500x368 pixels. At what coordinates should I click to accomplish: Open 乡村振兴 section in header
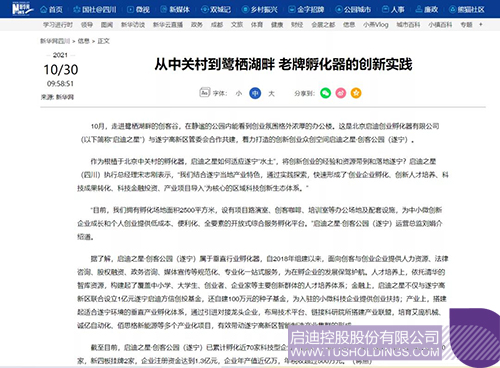click(x=260, y=9)
